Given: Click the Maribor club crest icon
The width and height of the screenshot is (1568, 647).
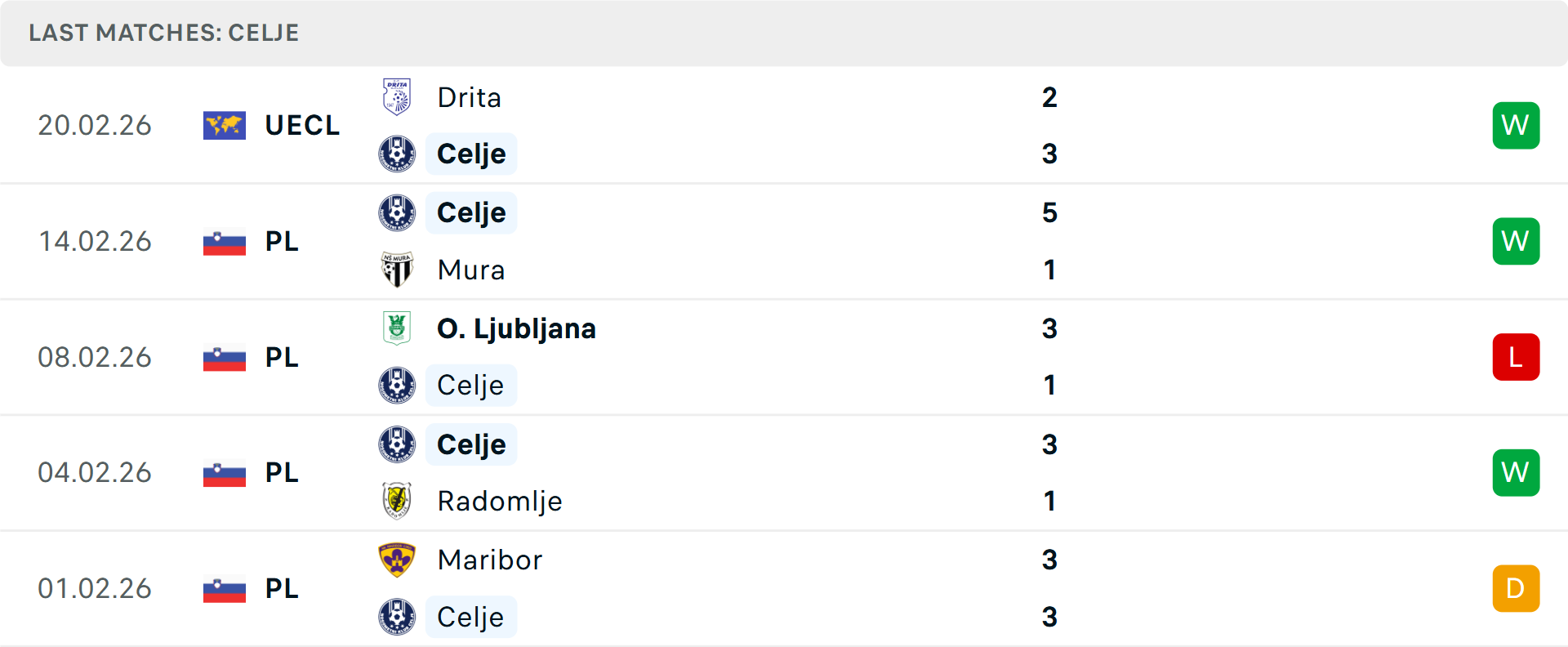Looking at the screenshot, I should point(397,560).
